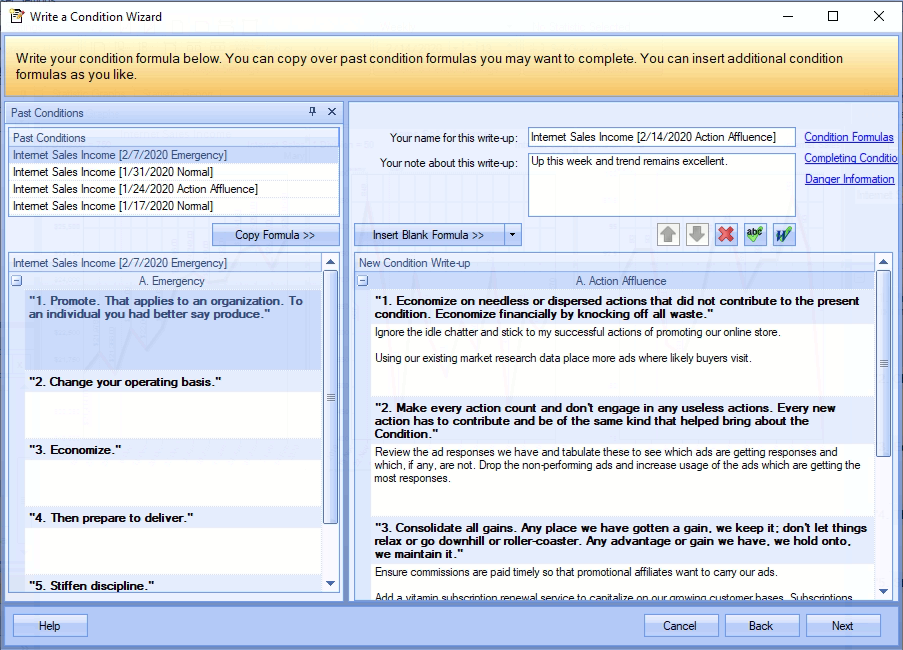Screen dimensions: 903x650
Task: Run spell check with the abc icon
Action: pyautogui.click(x=755, y=234)
